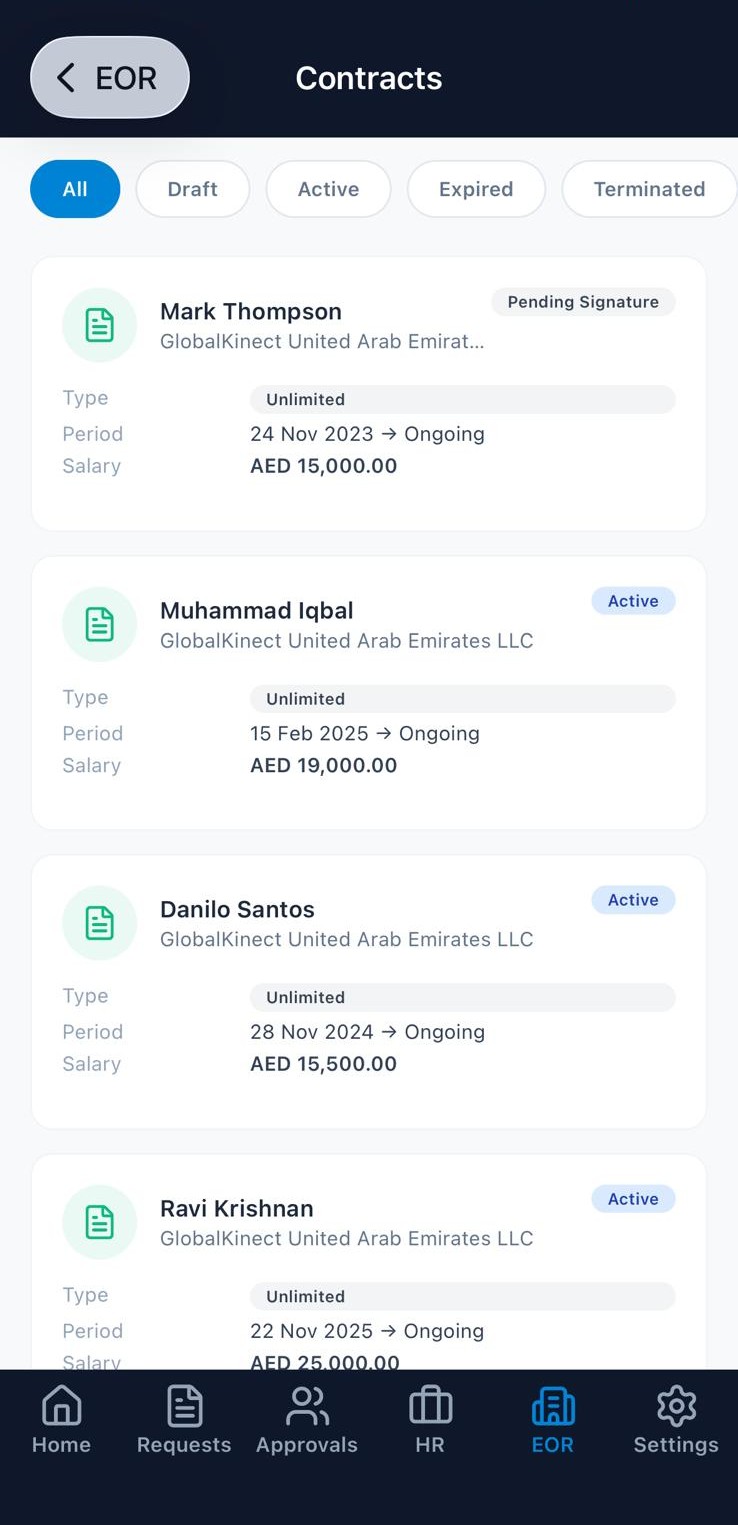Click Muhammad Iqbal's Active status badge
Viewport: 738px width, 1525px height.
pos(633,601)
